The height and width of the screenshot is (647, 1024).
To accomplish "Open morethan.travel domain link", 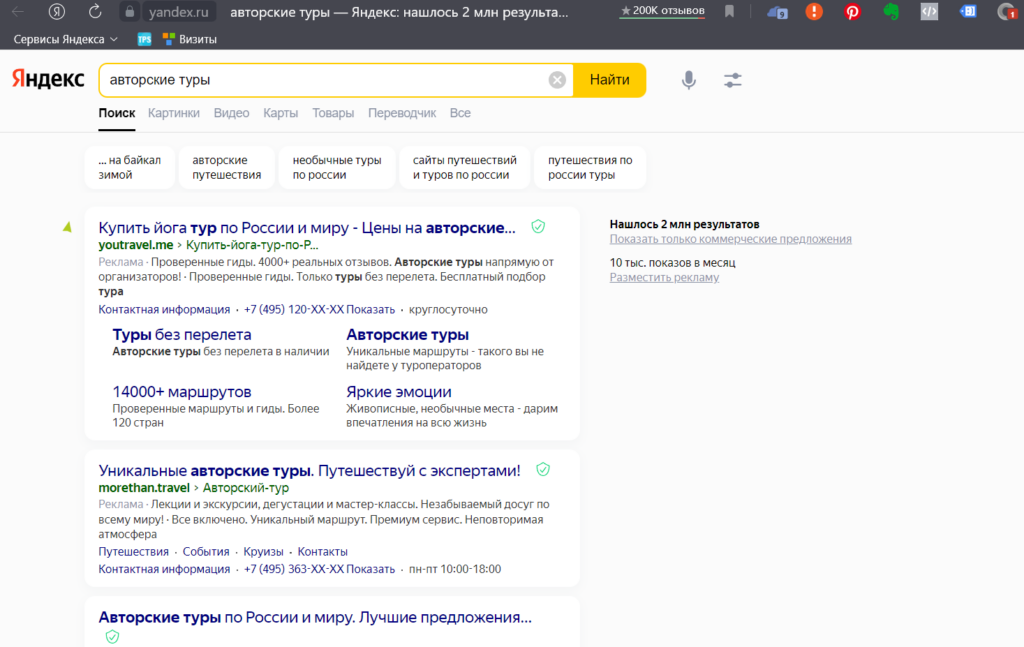I will click(x=144, y=488).
